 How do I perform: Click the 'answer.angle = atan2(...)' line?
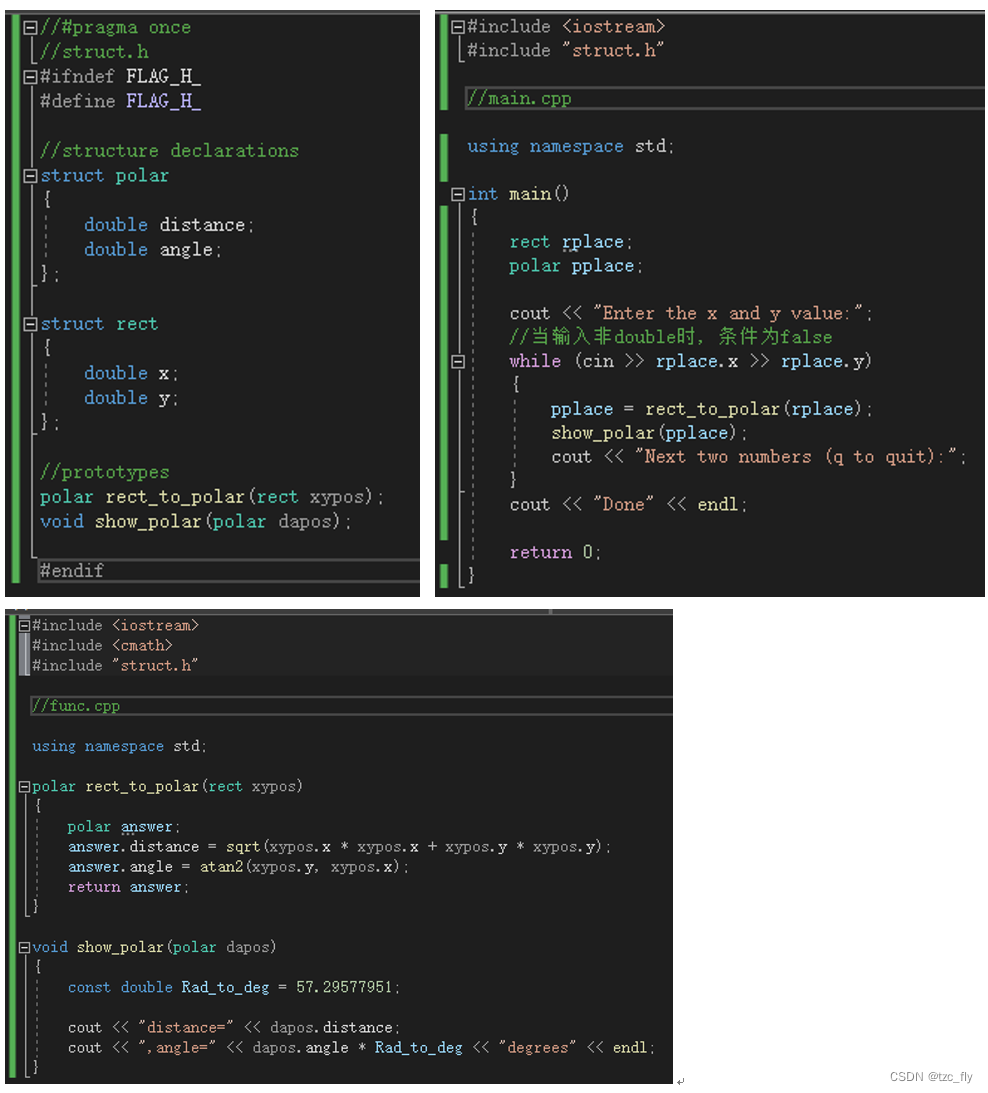(238, 867)
